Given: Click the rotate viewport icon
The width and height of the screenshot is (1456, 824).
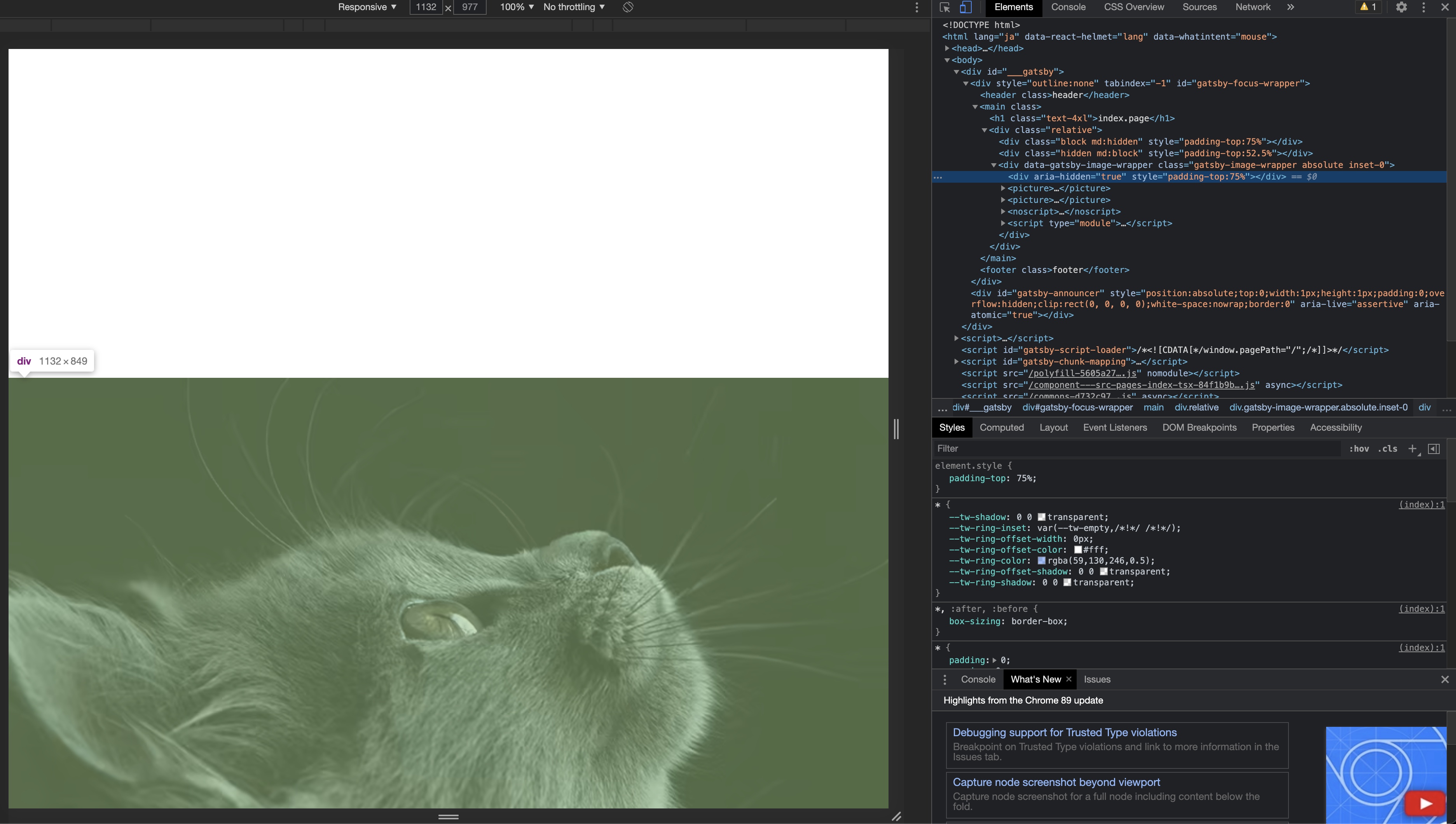Looking at the screenshot, I should [x=628, y=7].
